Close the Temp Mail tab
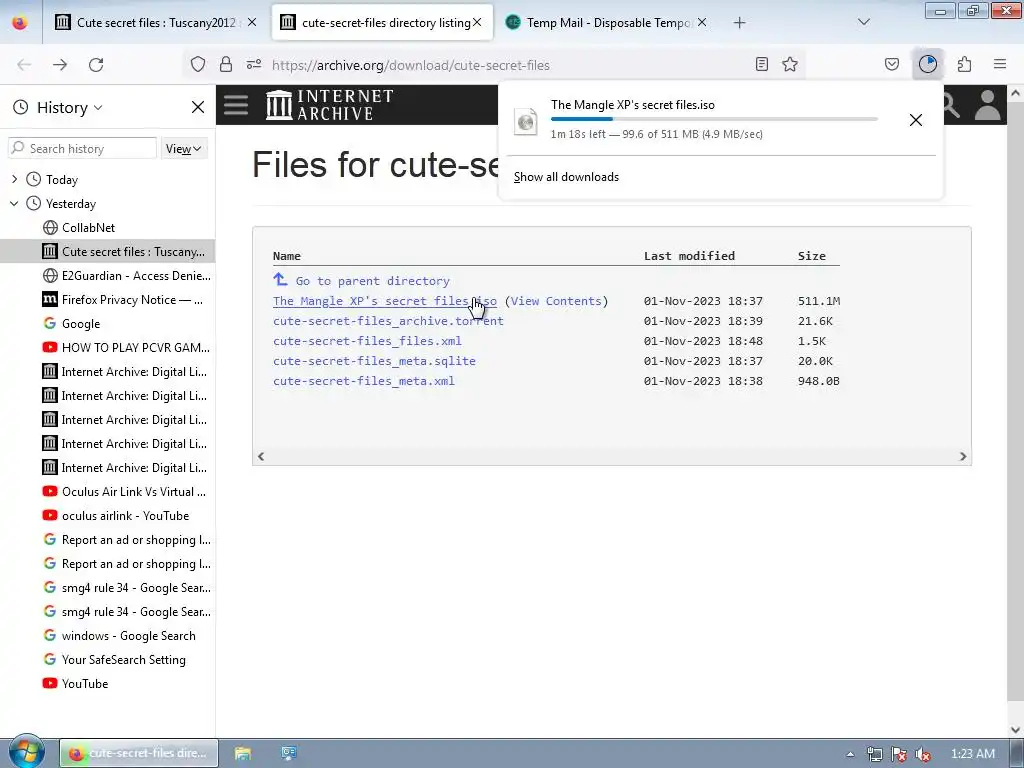The image size is (1024, 768). (701, 23)
